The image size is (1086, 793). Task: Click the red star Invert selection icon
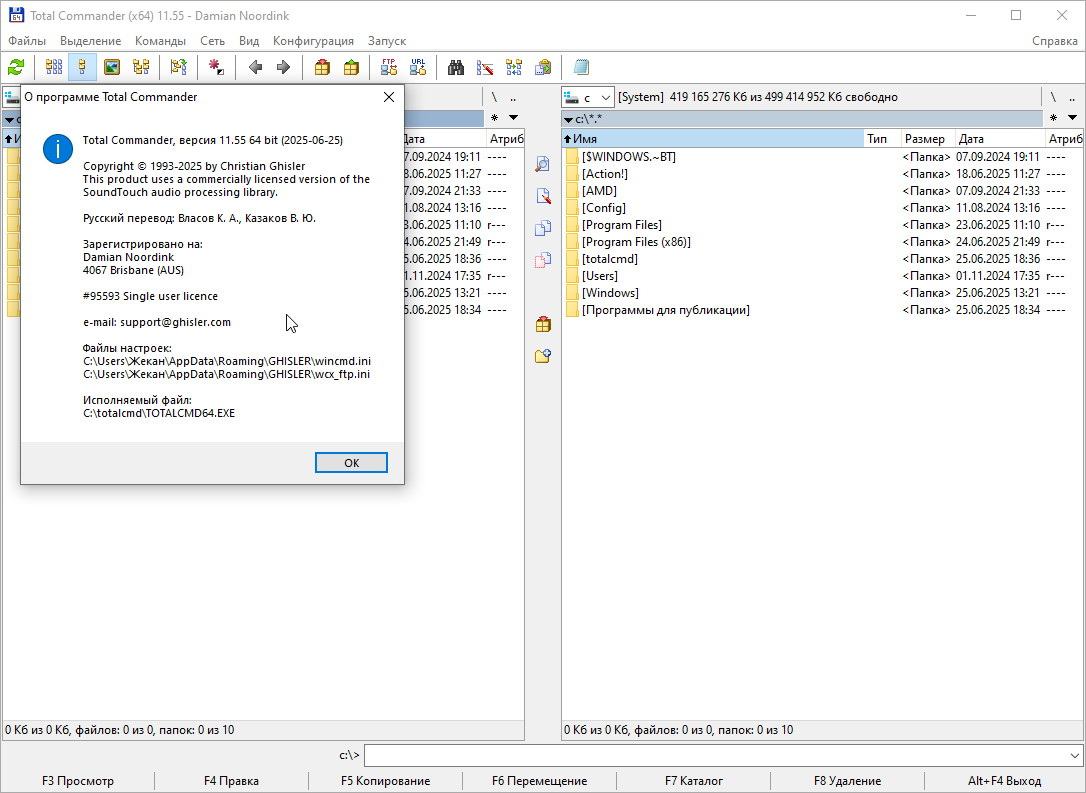pyautogui.click(x=216, y=67)
